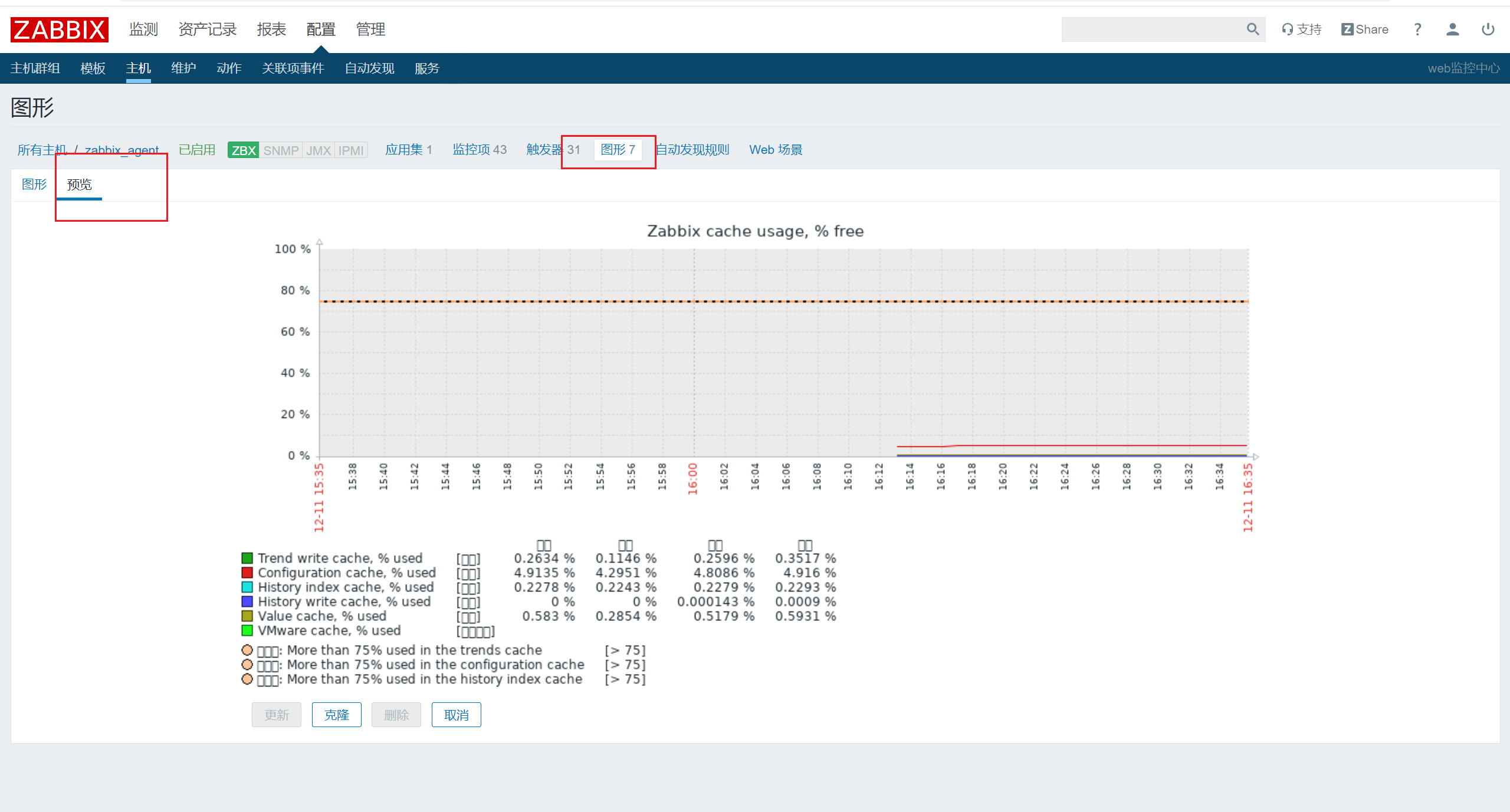Click the SNMP availability badge

click(x=281, y=150)
